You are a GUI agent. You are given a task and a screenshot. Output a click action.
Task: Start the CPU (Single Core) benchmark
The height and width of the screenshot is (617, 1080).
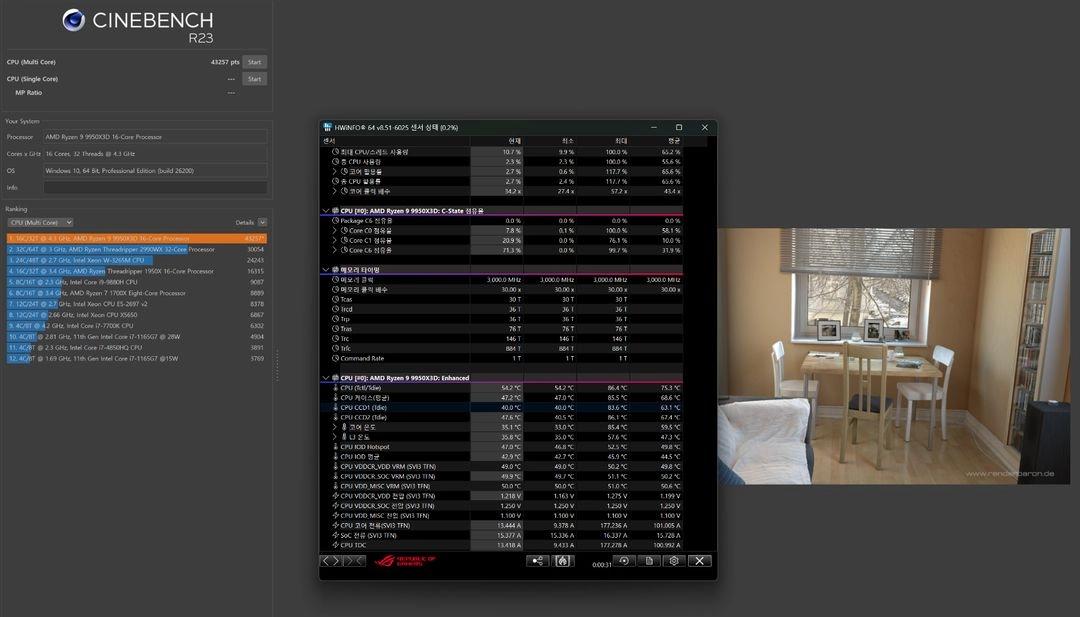pyautogui.click(x=254, y=79)
